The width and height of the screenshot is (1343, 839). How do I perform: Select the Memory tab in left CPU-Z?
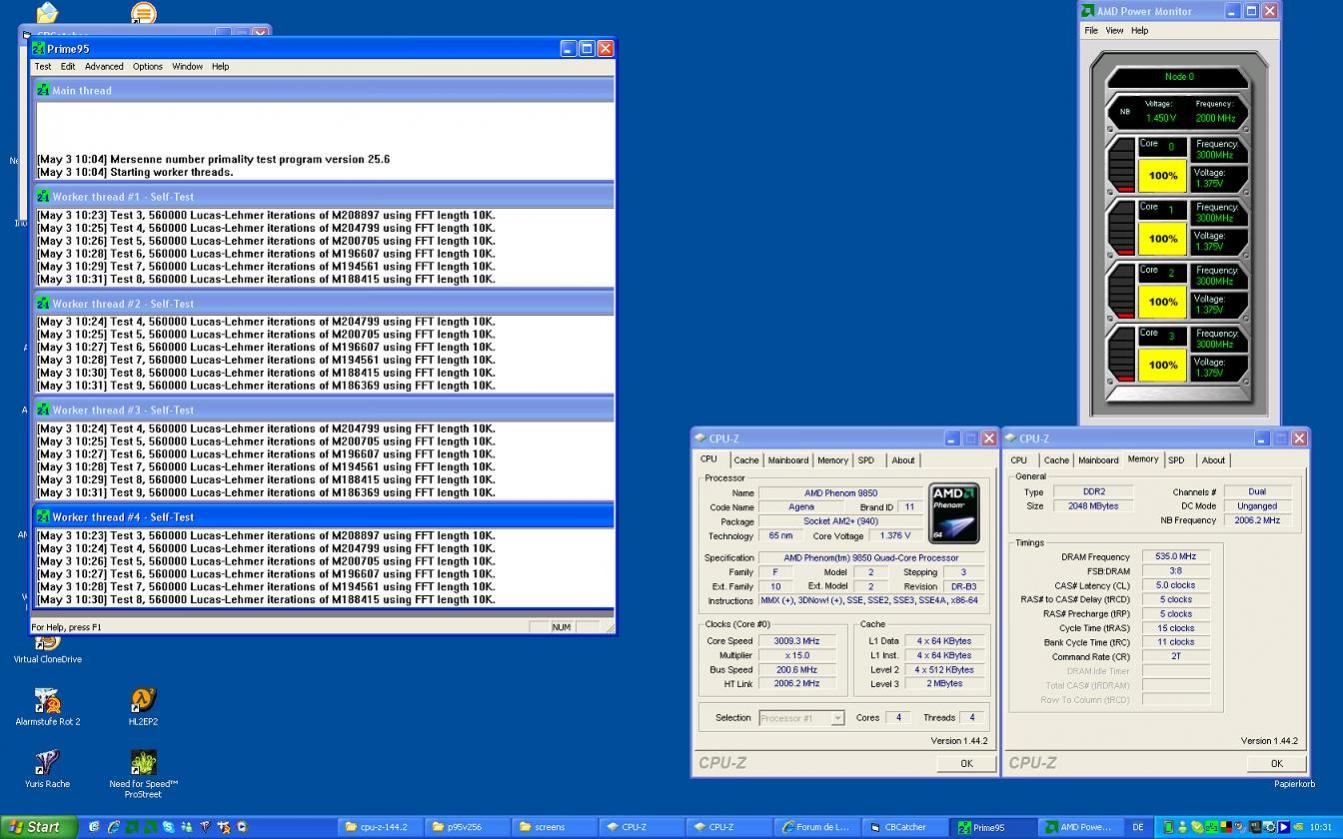832,460
